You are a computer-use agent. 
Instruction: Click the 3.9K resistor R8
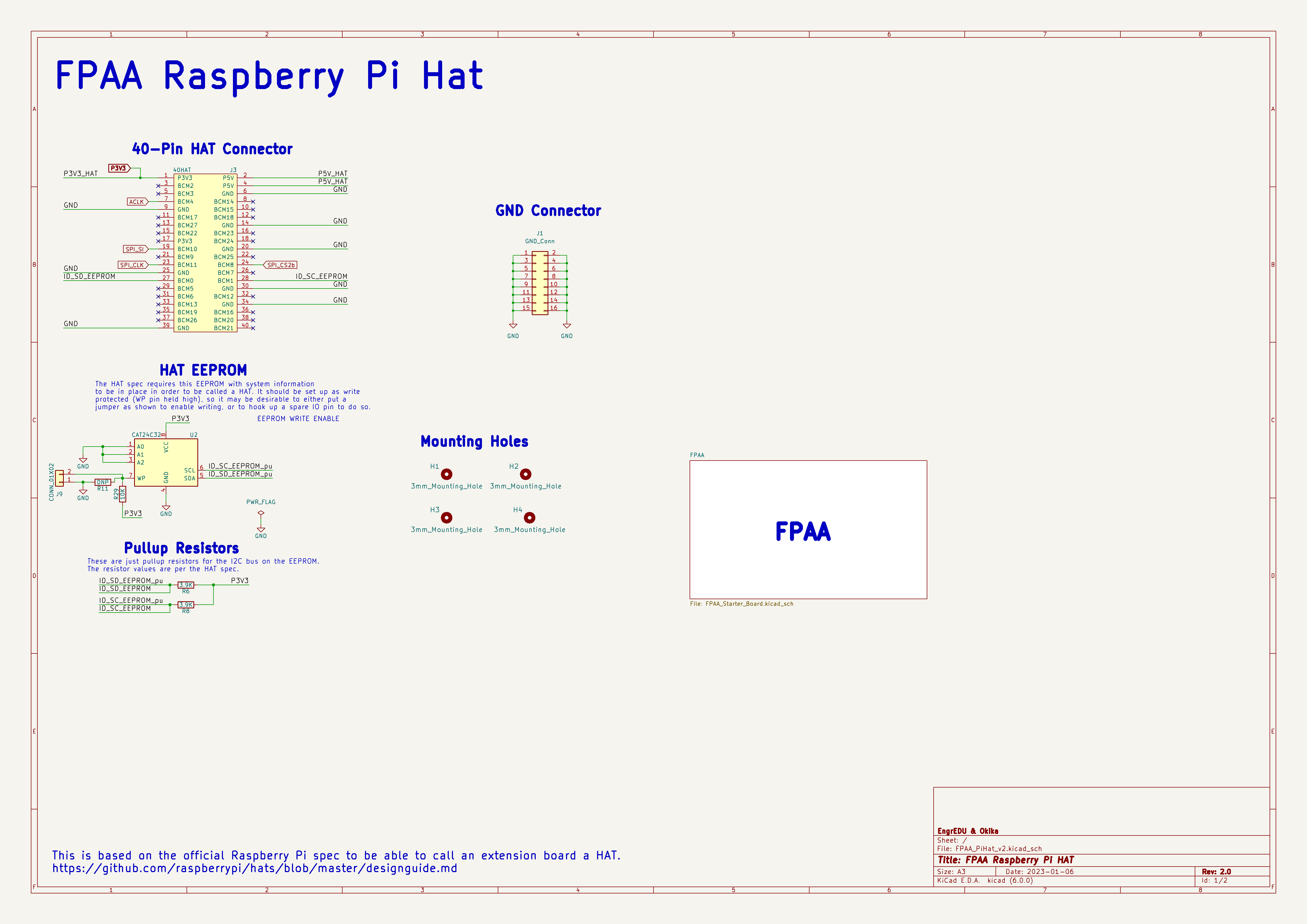coord(186,605)
